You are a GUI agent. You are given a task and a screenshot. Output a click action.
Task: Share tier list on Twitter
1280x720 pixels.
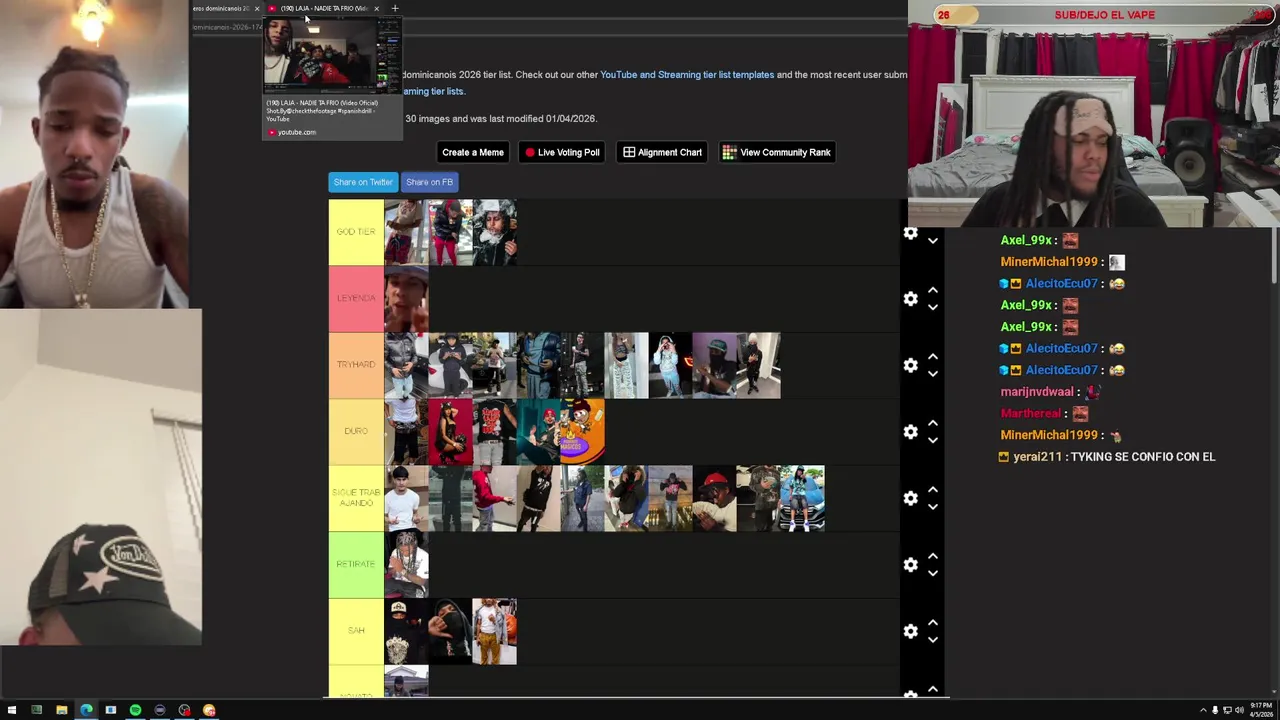click(363, 182)
